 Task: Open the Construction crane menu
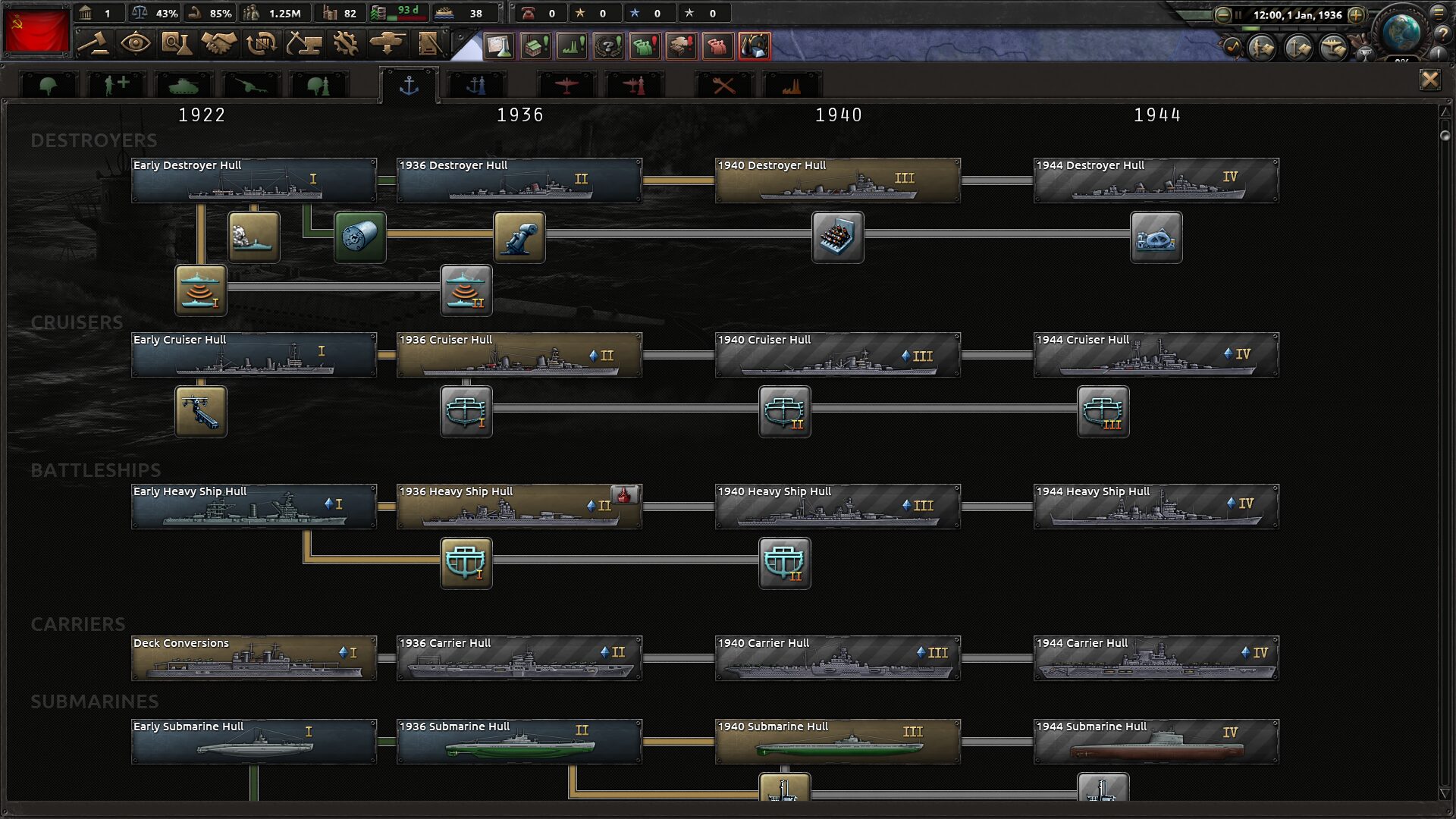click(x=303, y=43)
